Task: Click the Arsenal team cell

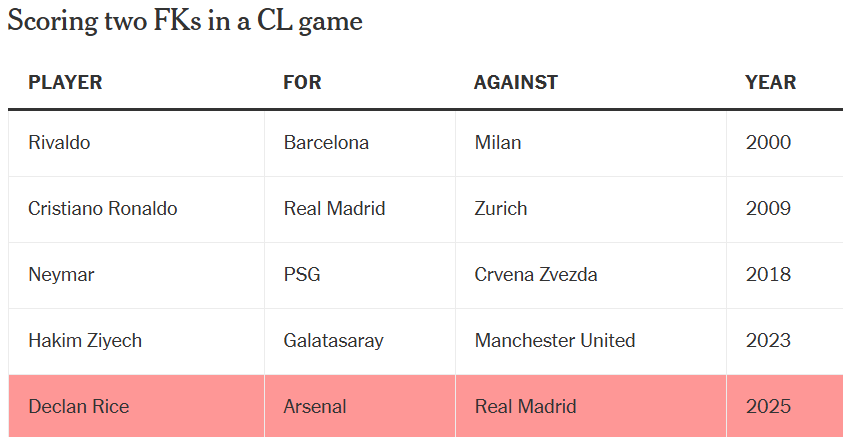Action: (x=360, y=406)
